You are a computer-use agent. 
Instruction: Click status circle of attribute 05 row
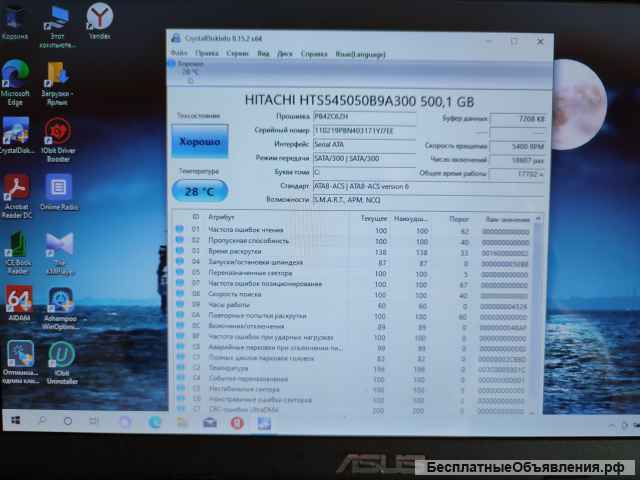[180, 272]
